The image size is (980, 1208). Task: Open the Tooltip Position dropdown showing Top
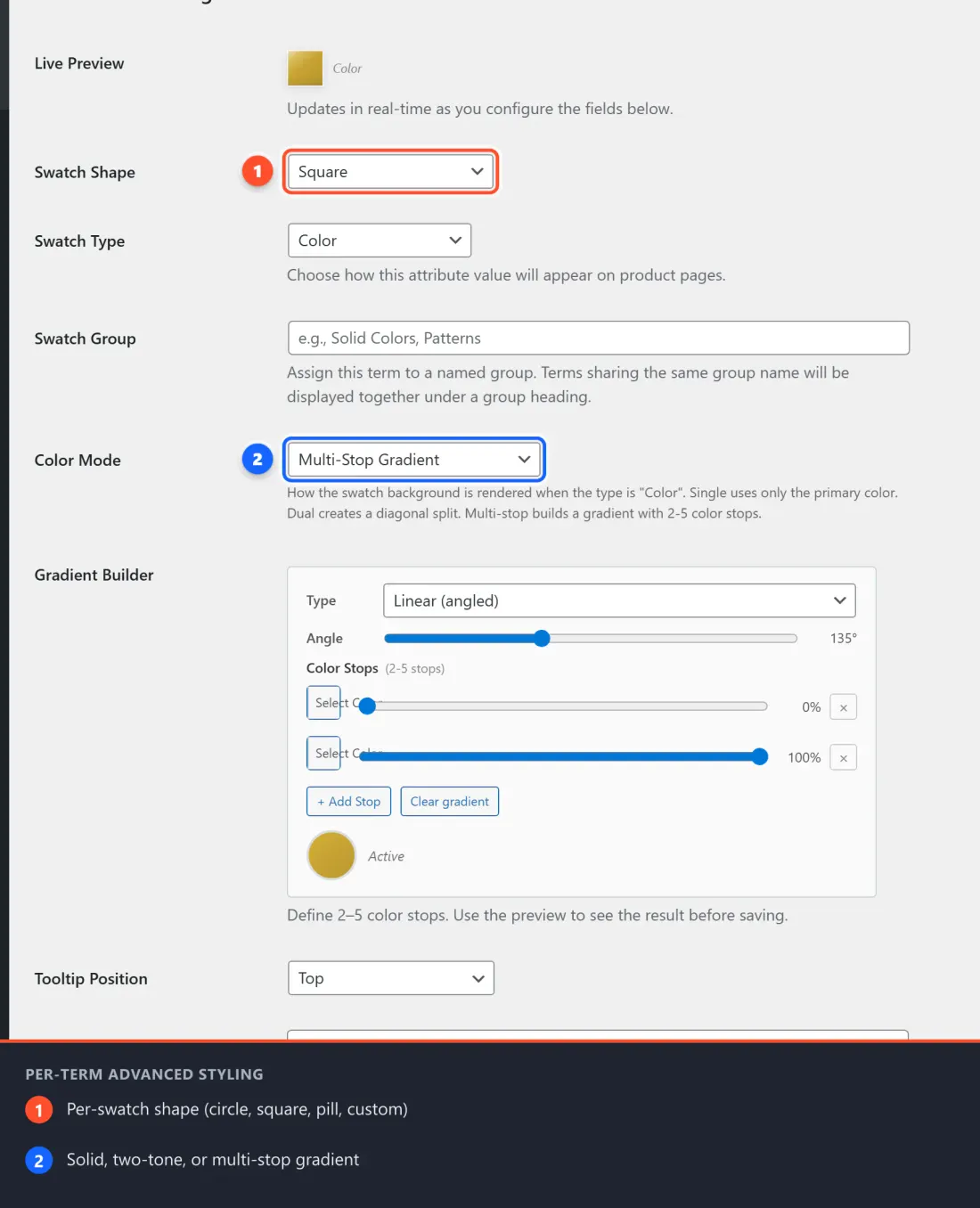point(390,978)
